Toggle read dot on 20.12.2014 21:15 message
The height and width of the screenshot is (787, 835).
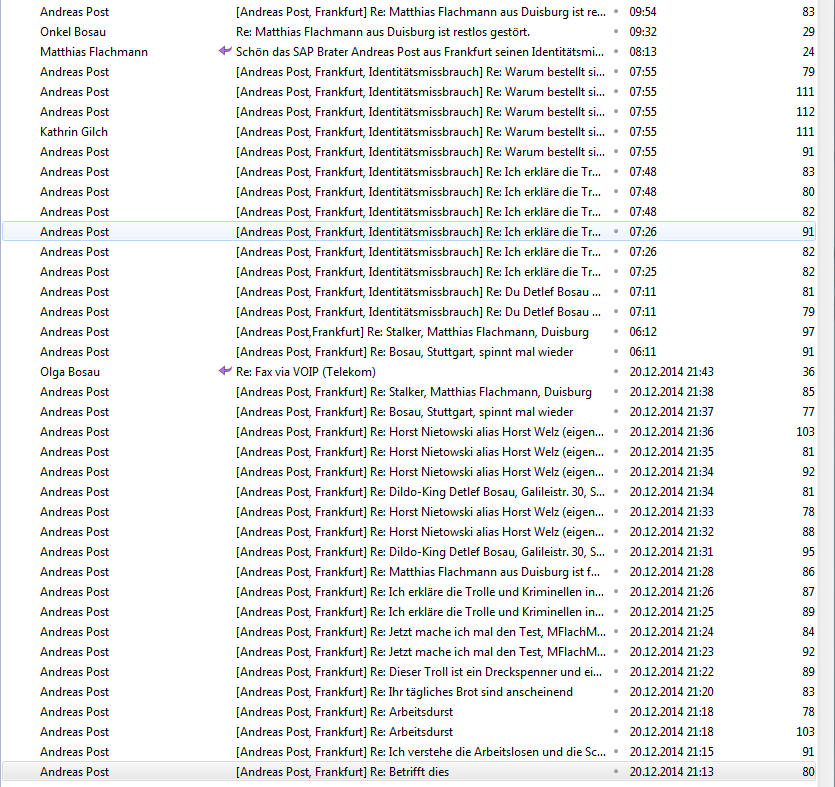[616, 752]
